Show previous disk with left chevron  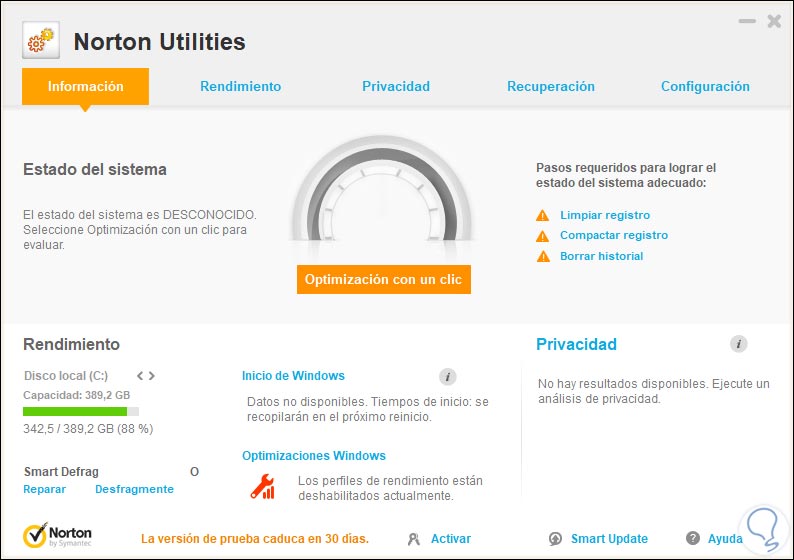(x=140, y=376)
